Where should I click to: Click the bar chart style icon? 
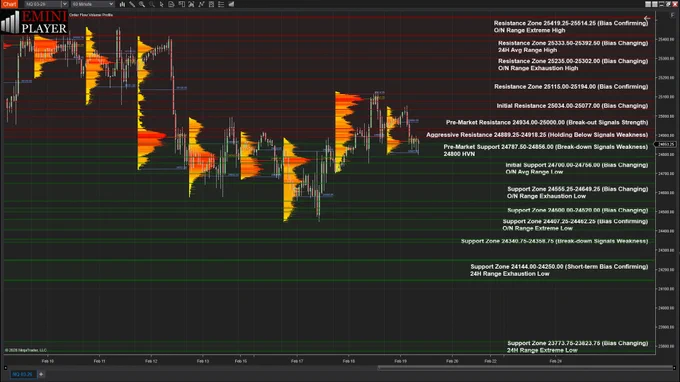(x=122, y=4)
